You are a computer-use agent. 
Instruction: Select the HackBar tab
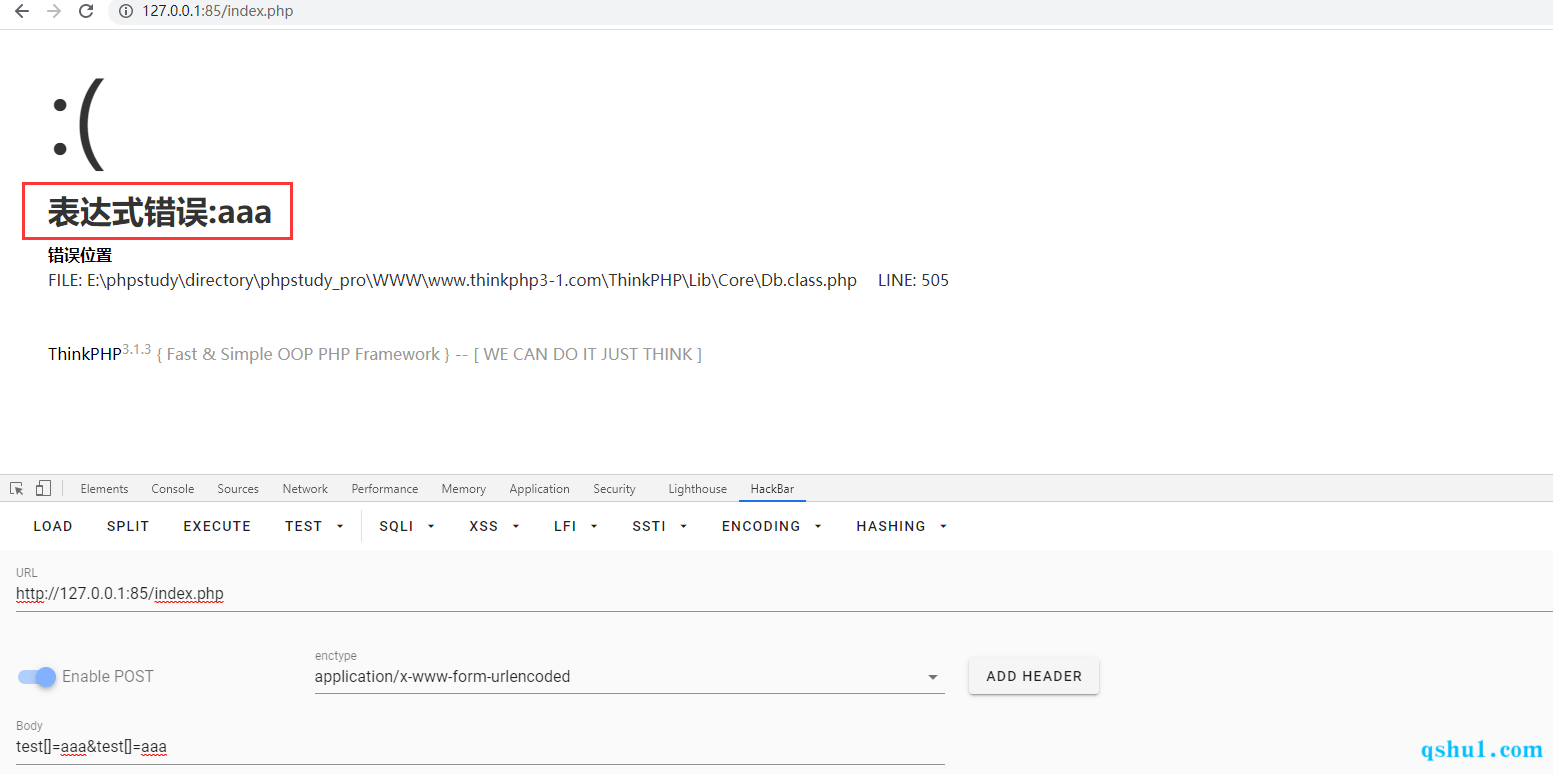click(772, 489)
